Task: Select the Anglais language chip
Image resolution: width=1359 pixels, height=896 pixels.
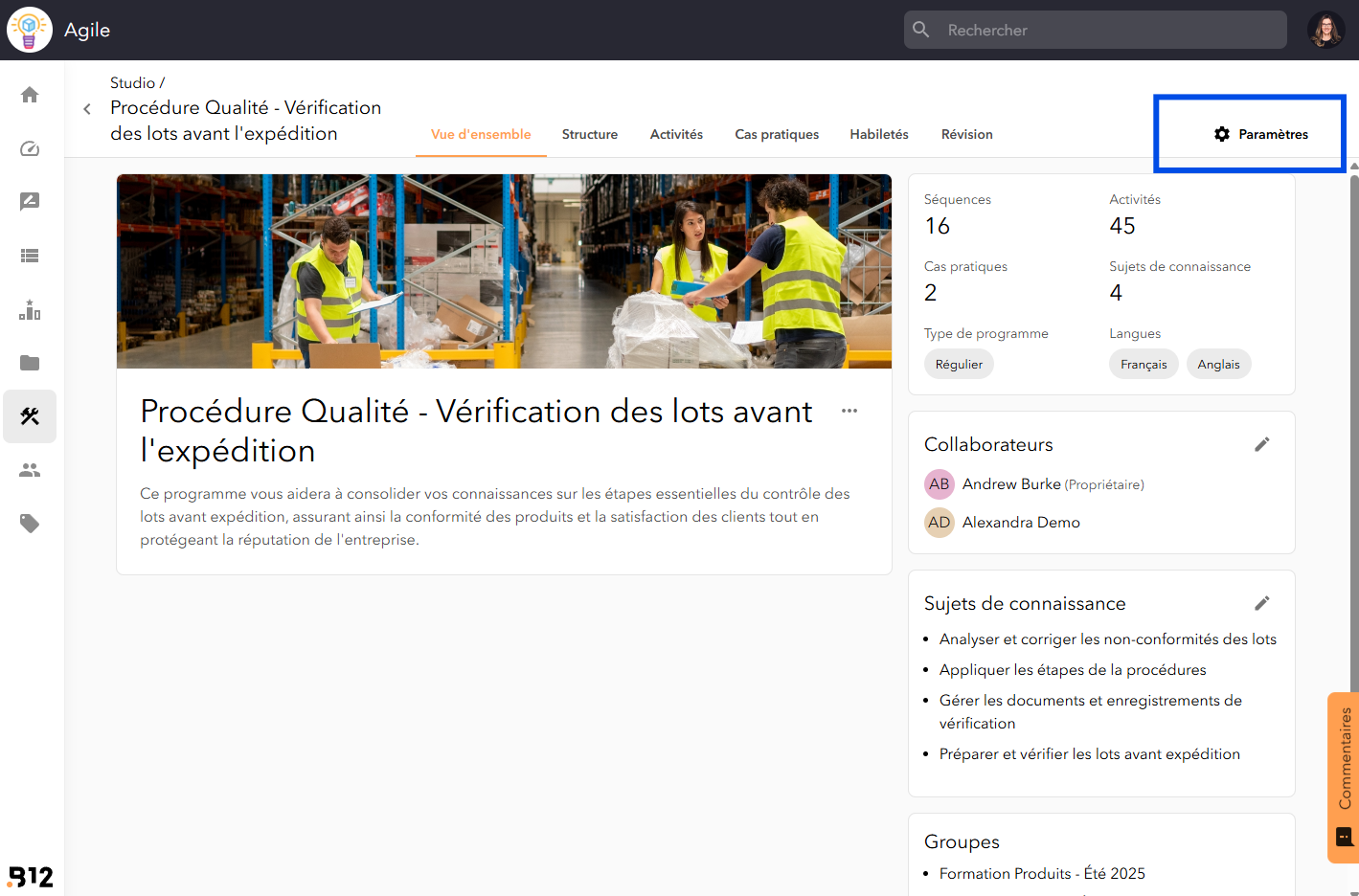Action: [1218, 364]
